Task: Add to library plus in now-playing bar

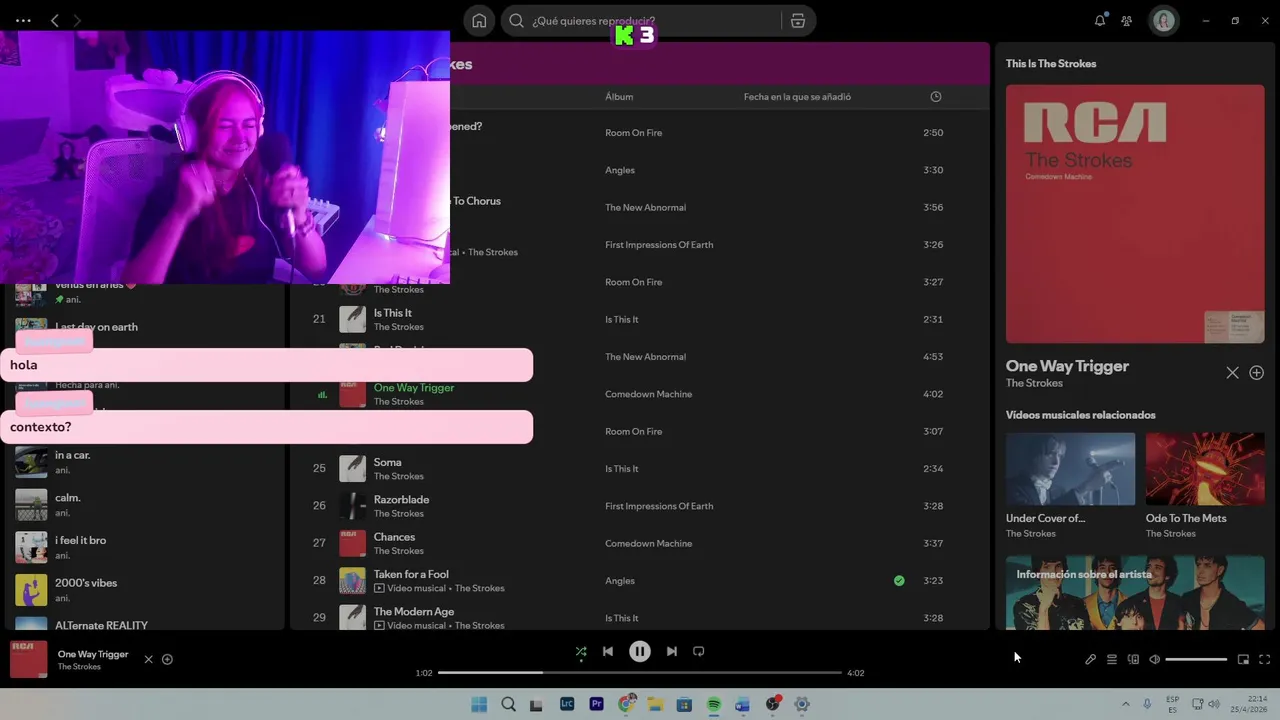Action: point(167,659)
